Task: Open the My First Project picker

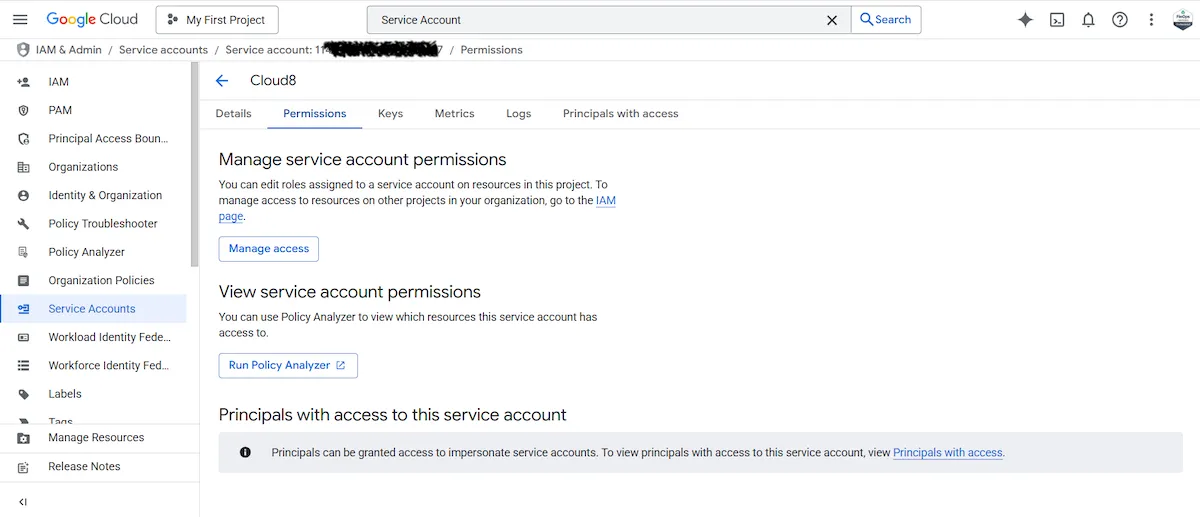Action: (x=217, y=19)
